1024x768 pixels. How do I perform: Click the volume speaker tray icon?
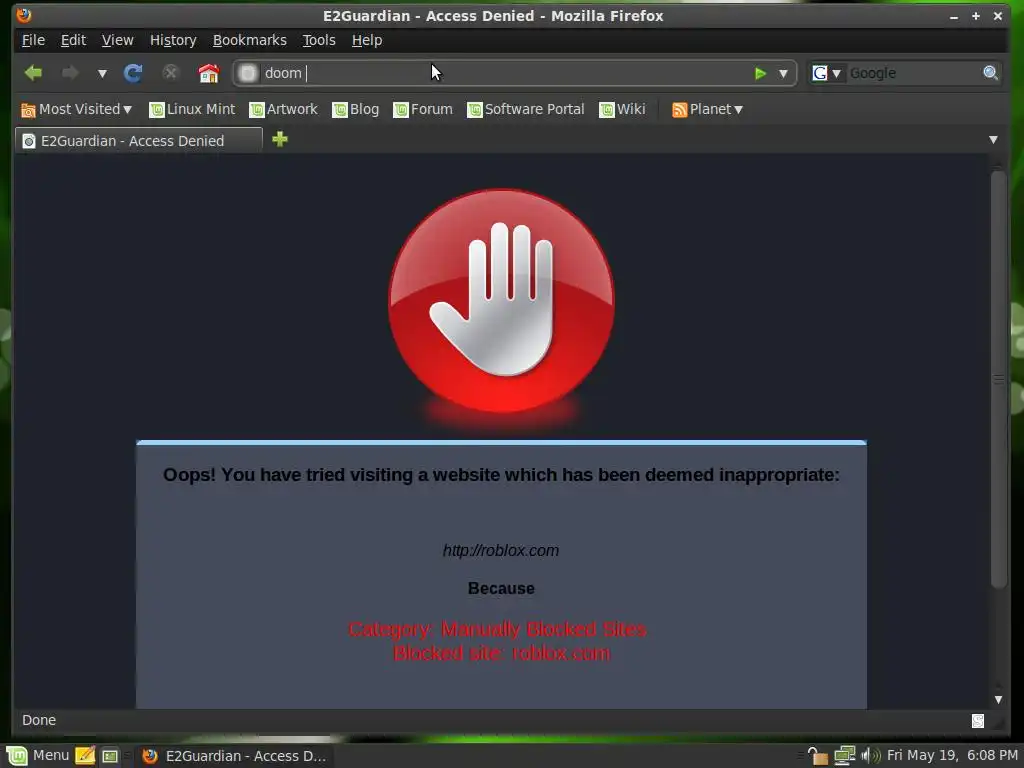click(871, 756)
